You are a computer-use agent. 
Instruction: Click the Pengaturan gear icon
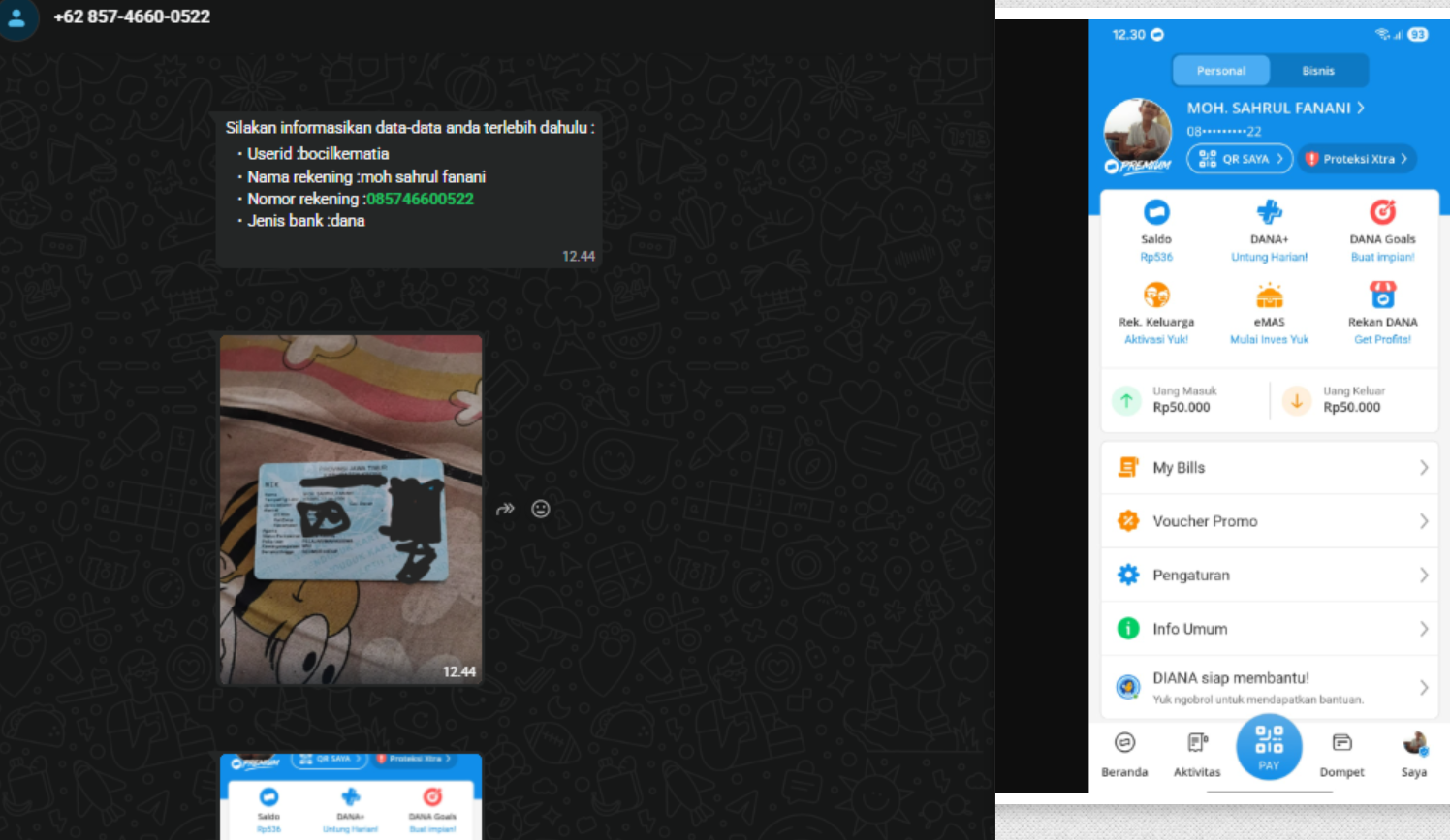(x=1128, y=575)
